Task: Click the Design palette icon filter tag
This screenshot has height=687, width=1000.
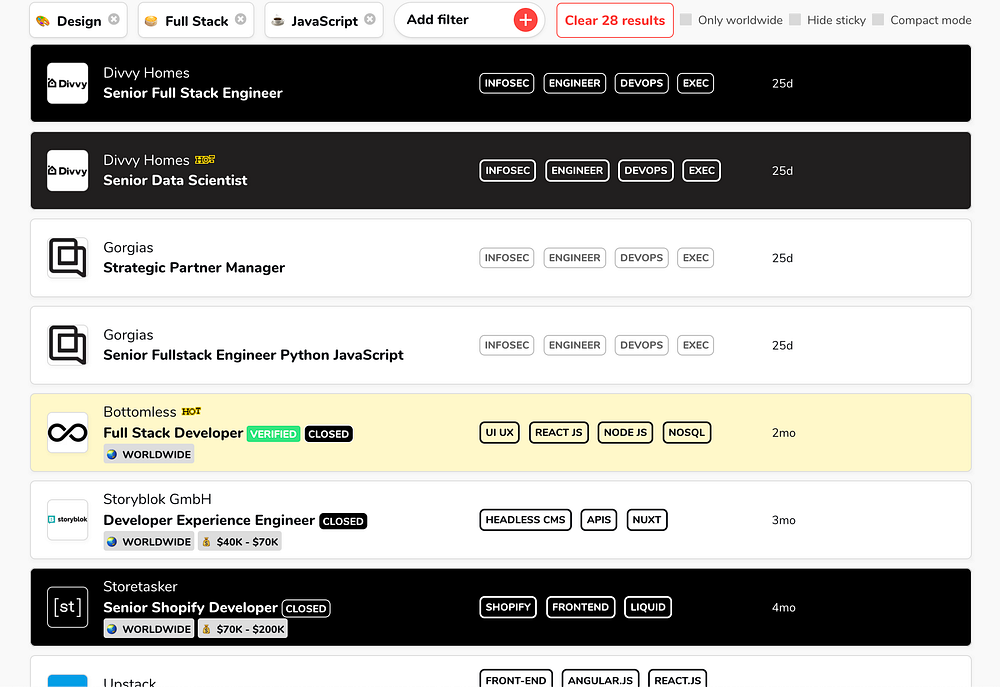Action: pos(43,21)
